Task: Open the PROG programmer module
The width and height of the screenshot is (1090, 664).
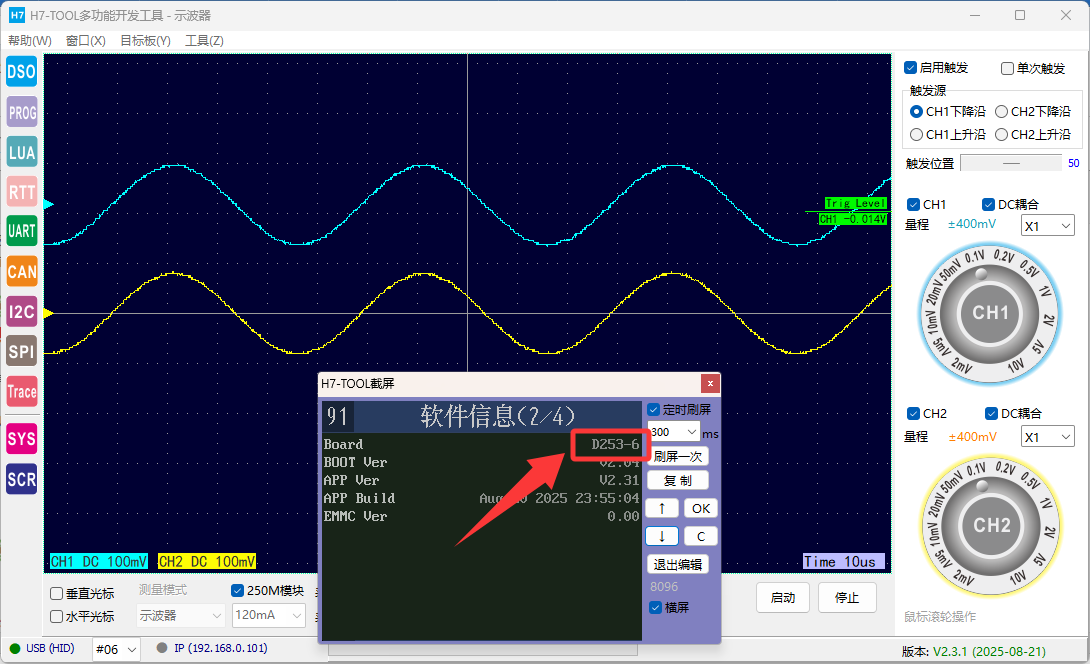Action: pos(22,112)
